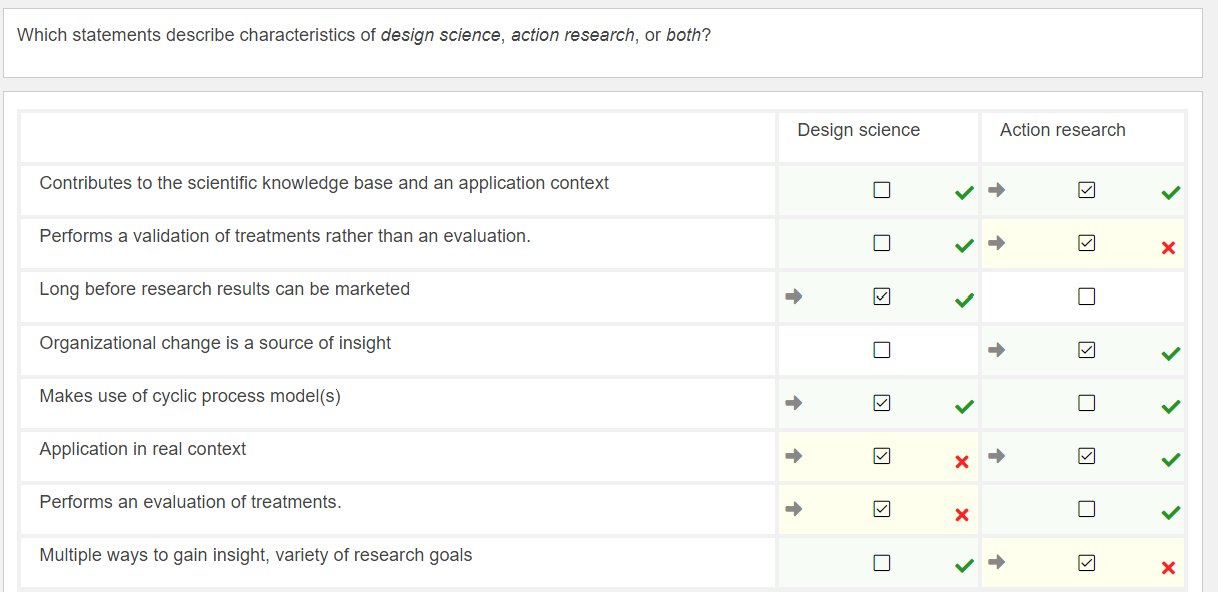Click gray arrow before Action research "Contributes" checkbox
The width and height of the screenshot is (1218, 592).
pos(997,190)
